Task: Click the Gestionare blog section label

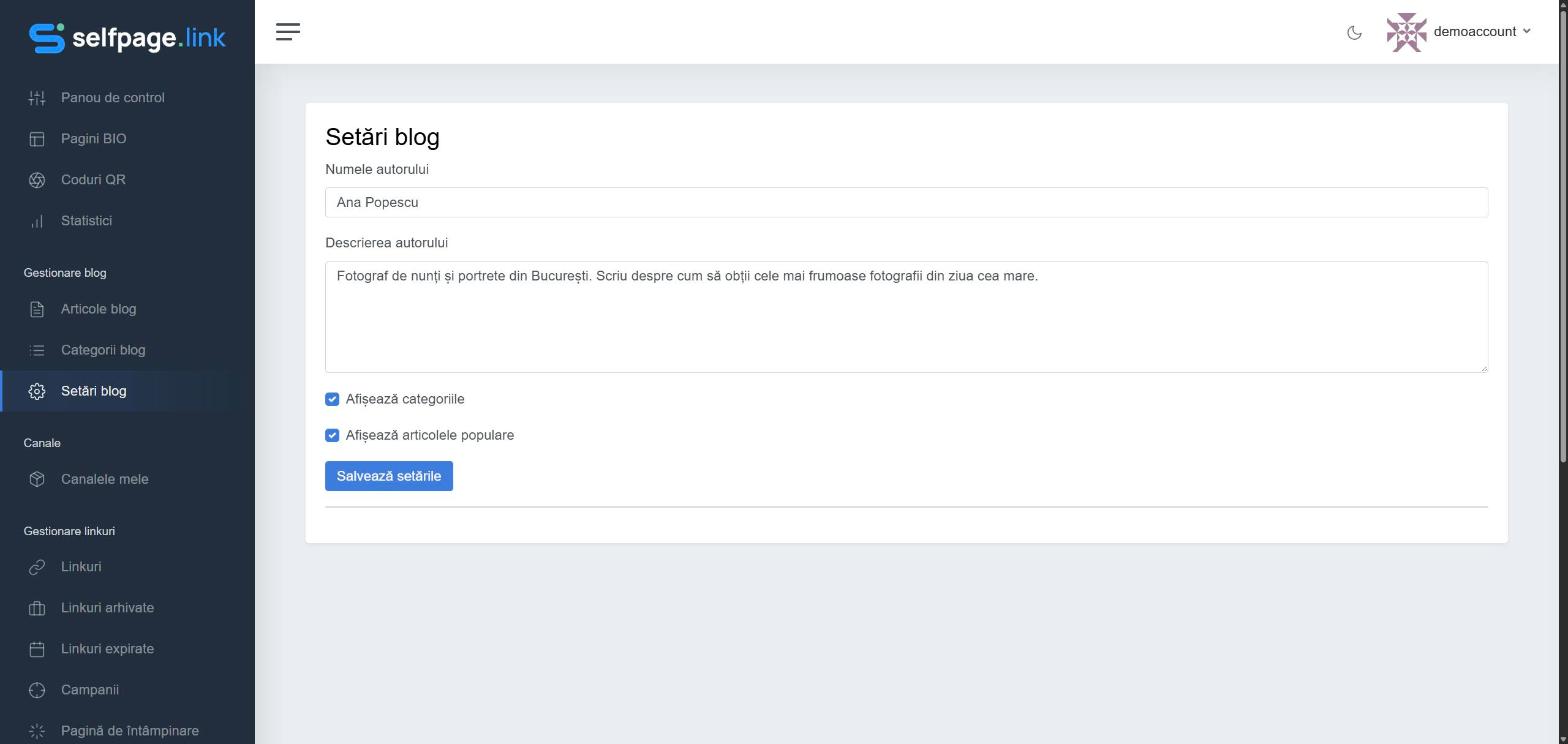Action: (65, 273)
